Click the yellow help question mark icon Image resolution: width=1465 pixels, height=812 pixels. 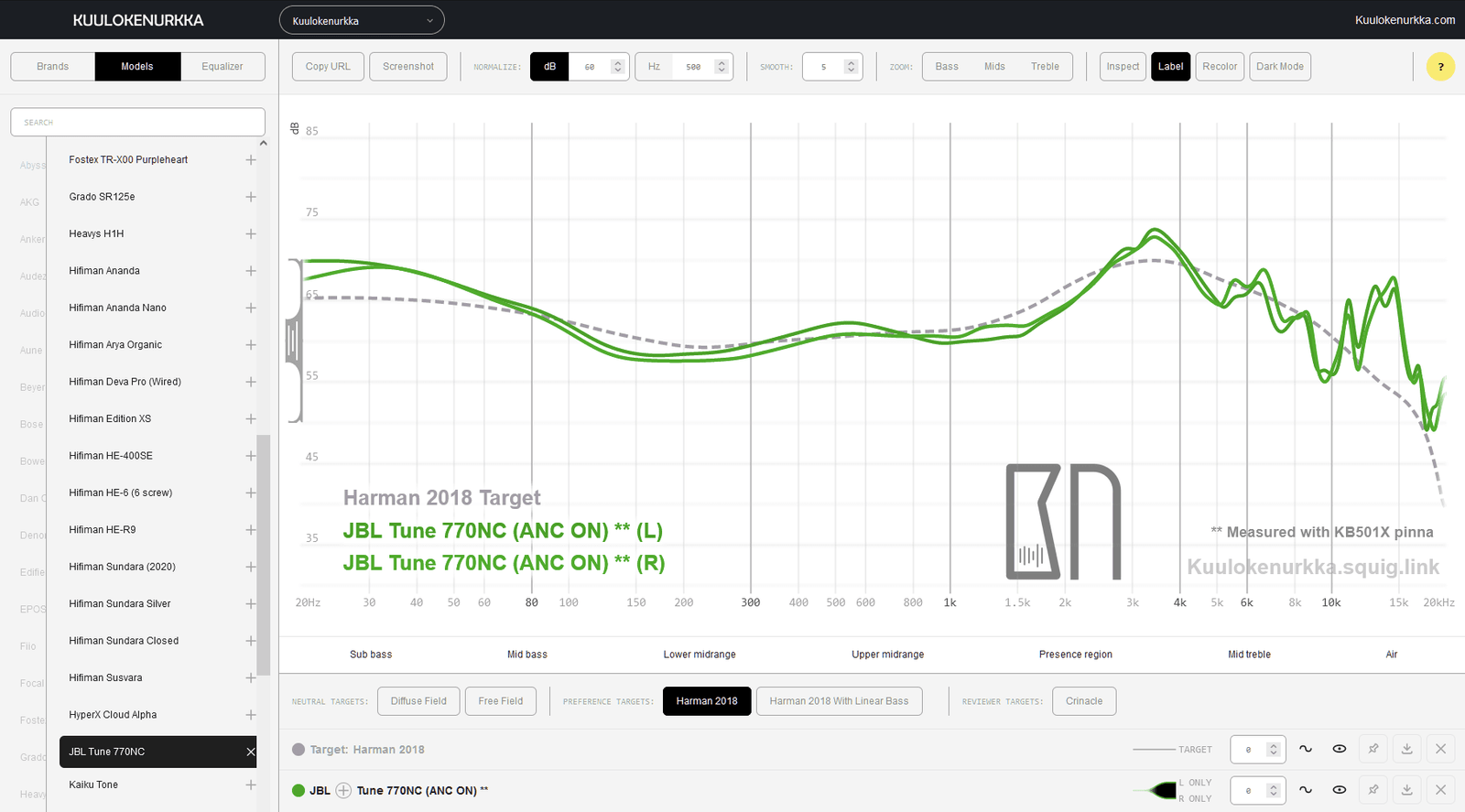[1440, 67]
